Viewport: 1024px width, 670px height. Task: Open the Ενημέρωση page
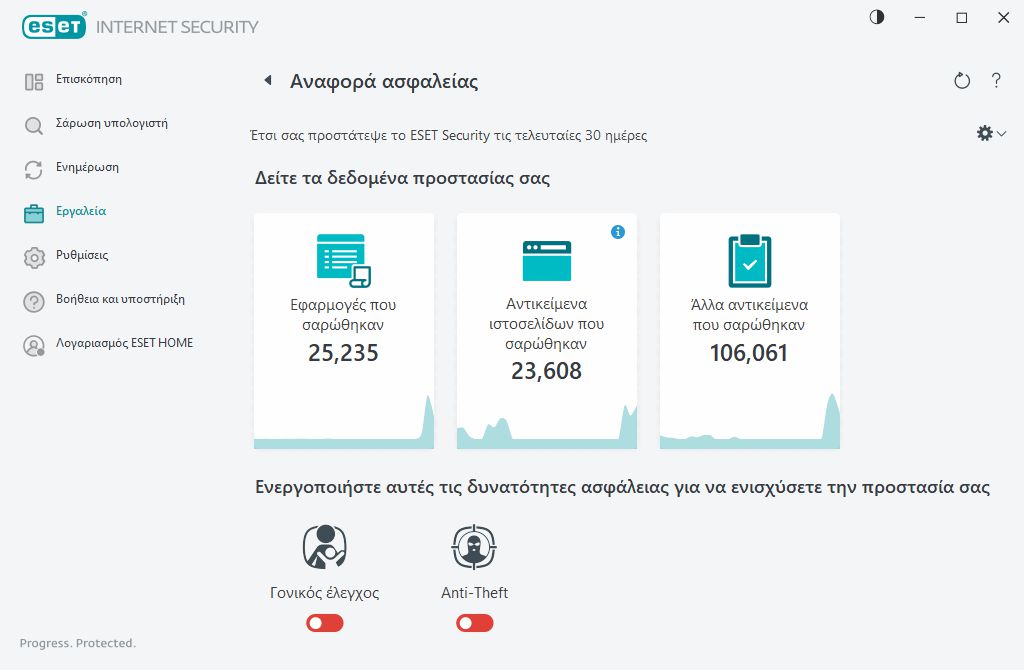click(x=87, y=168)
